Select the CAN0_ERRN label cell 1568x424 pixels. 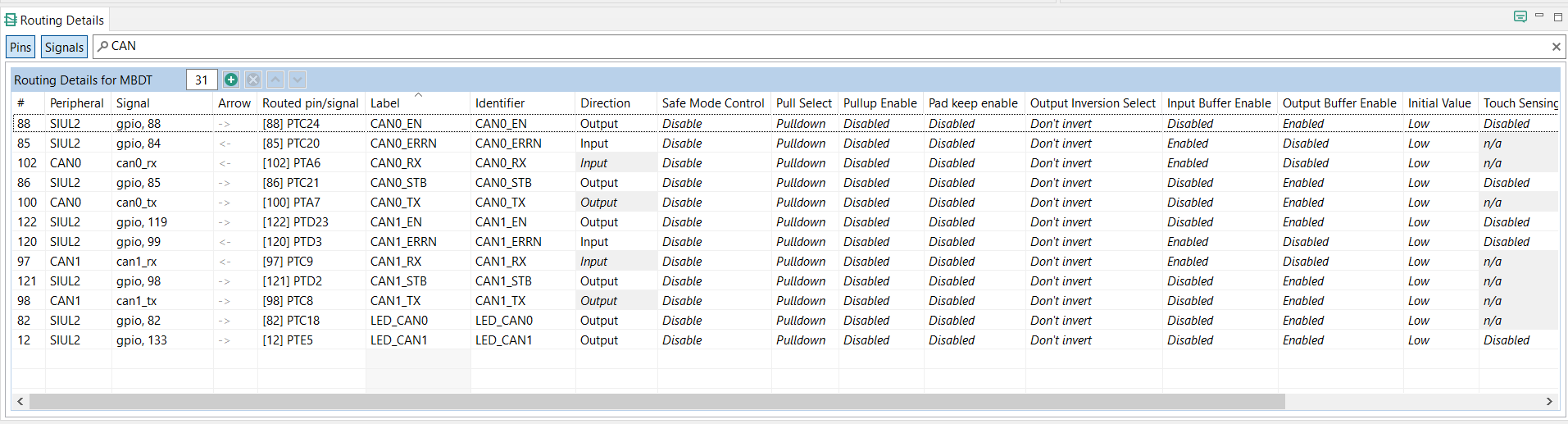point(418,144)
